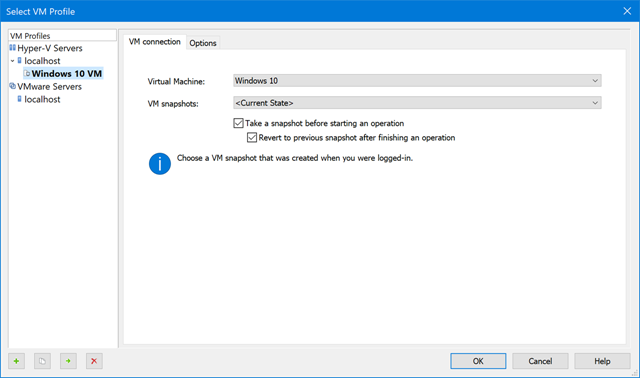This screenshot has width=640, height=378.
Task: Close the Select VM Profile dialog
Action: (627, 11)
